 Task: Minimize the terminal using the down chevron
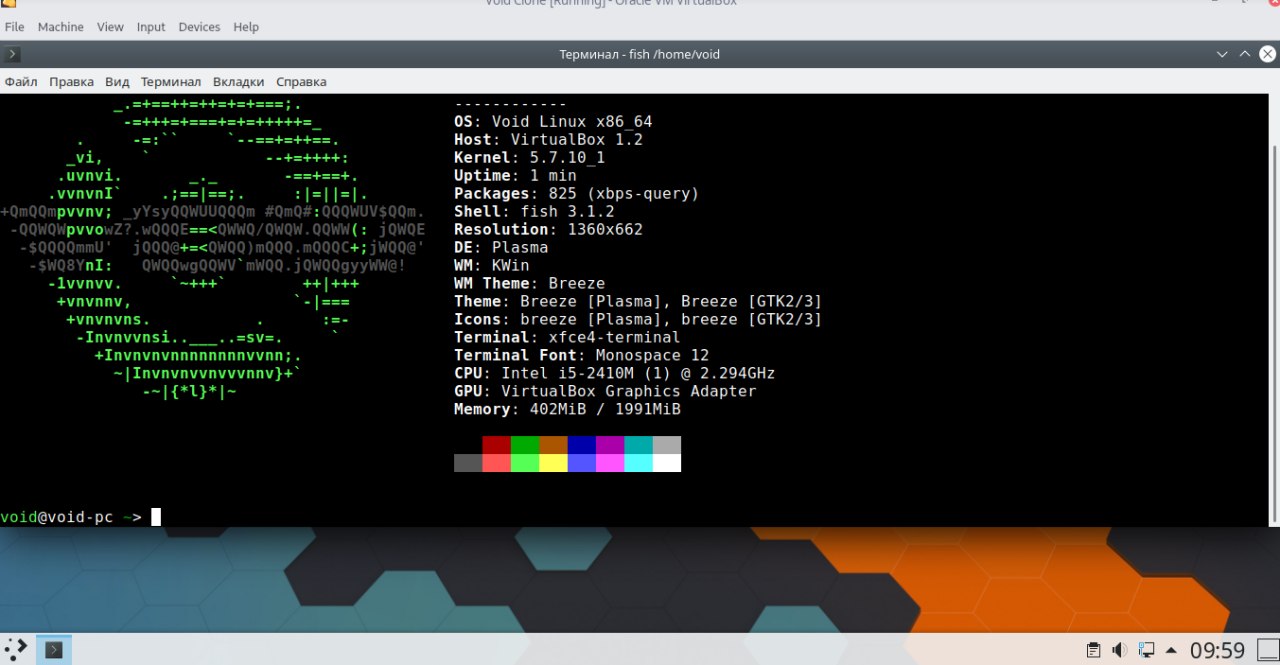click(1222, 54)
